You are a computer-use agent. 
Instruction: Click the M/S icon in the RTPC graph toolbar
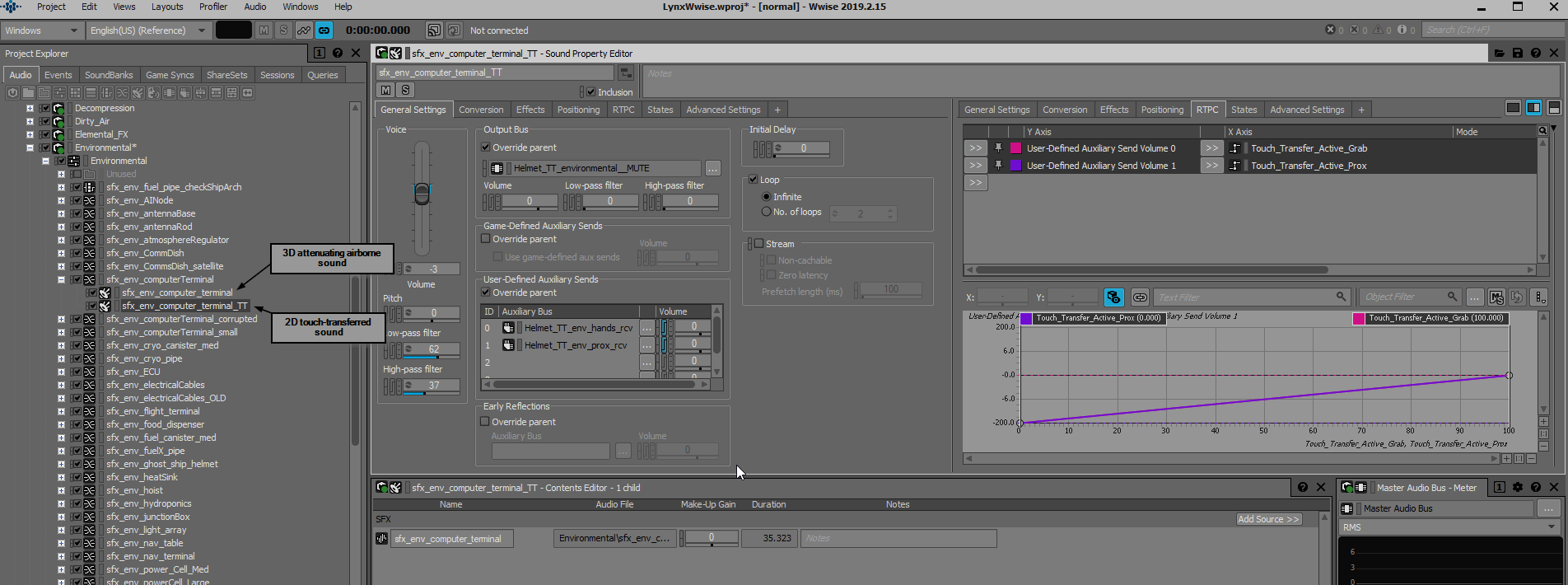[1496, 297]
